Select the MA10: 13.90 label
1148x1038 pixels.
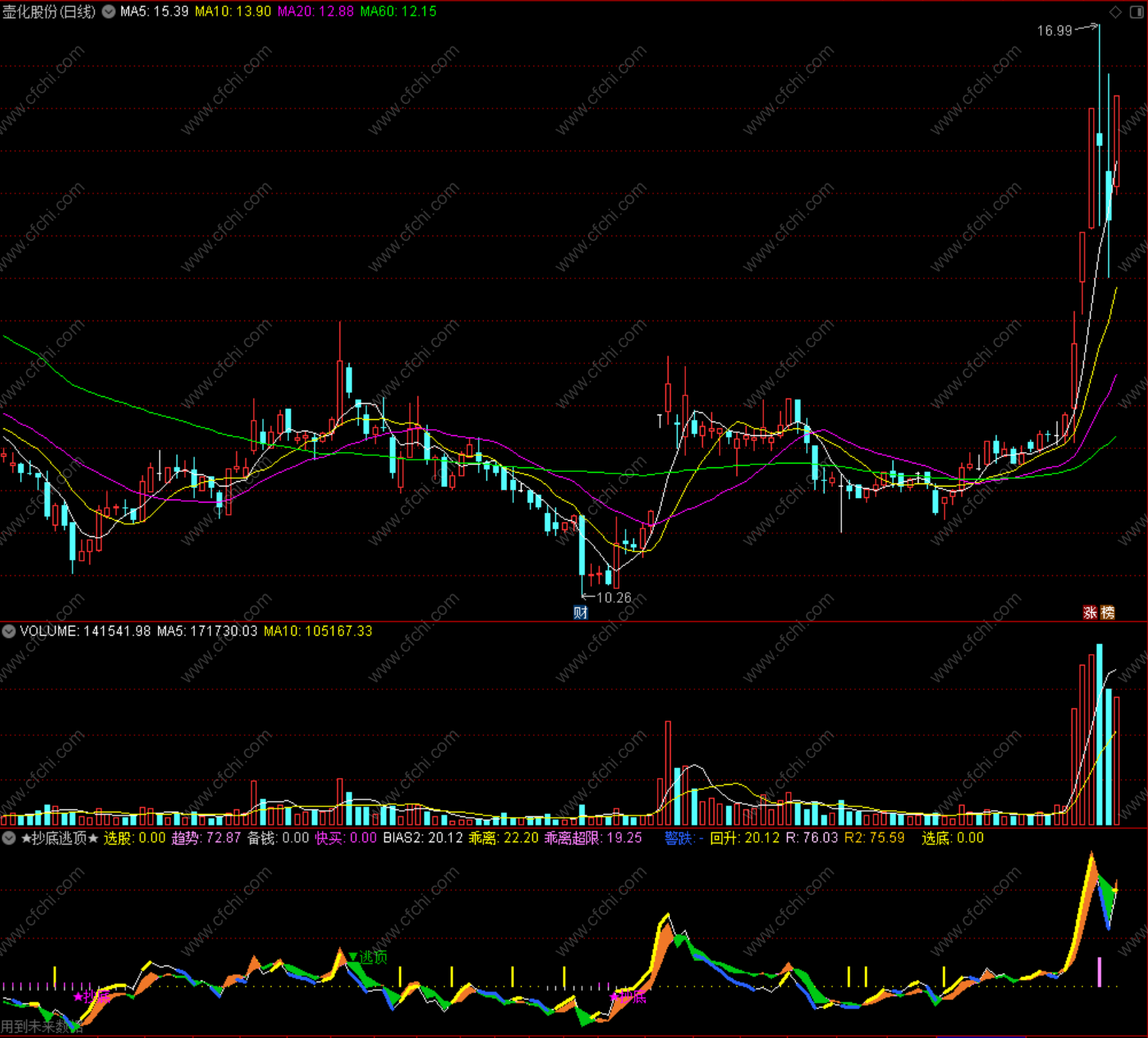(x=233, y=11)
